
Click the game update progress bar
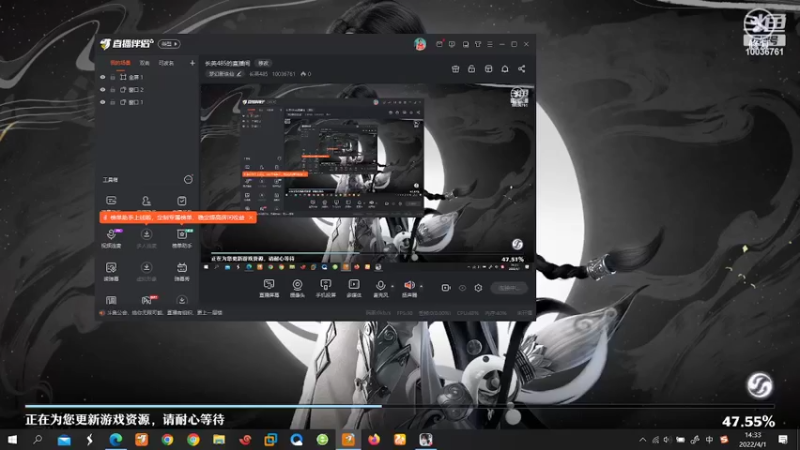coord(399,406)
